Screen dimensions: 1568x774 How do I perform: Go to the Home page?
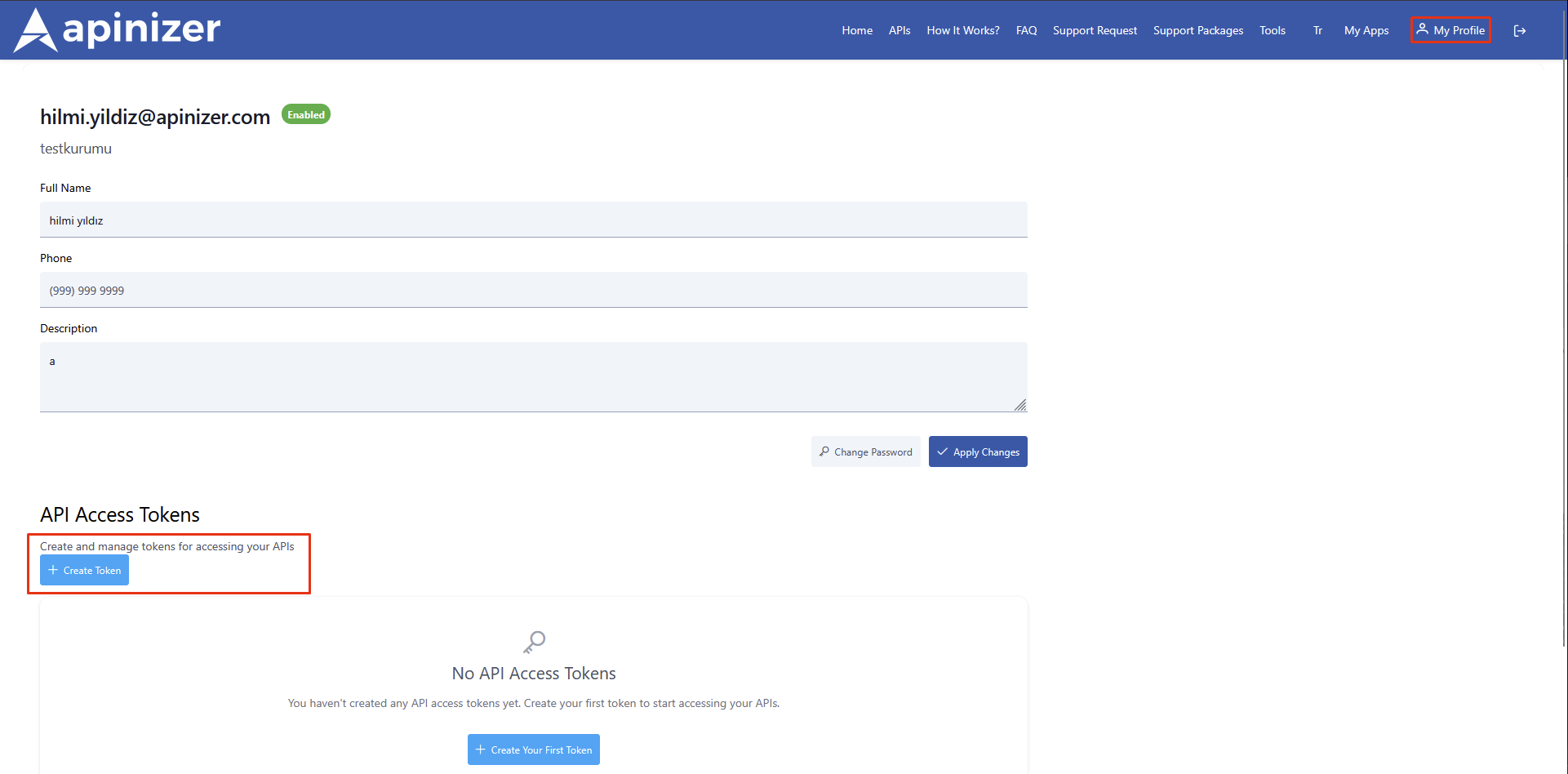857,30
